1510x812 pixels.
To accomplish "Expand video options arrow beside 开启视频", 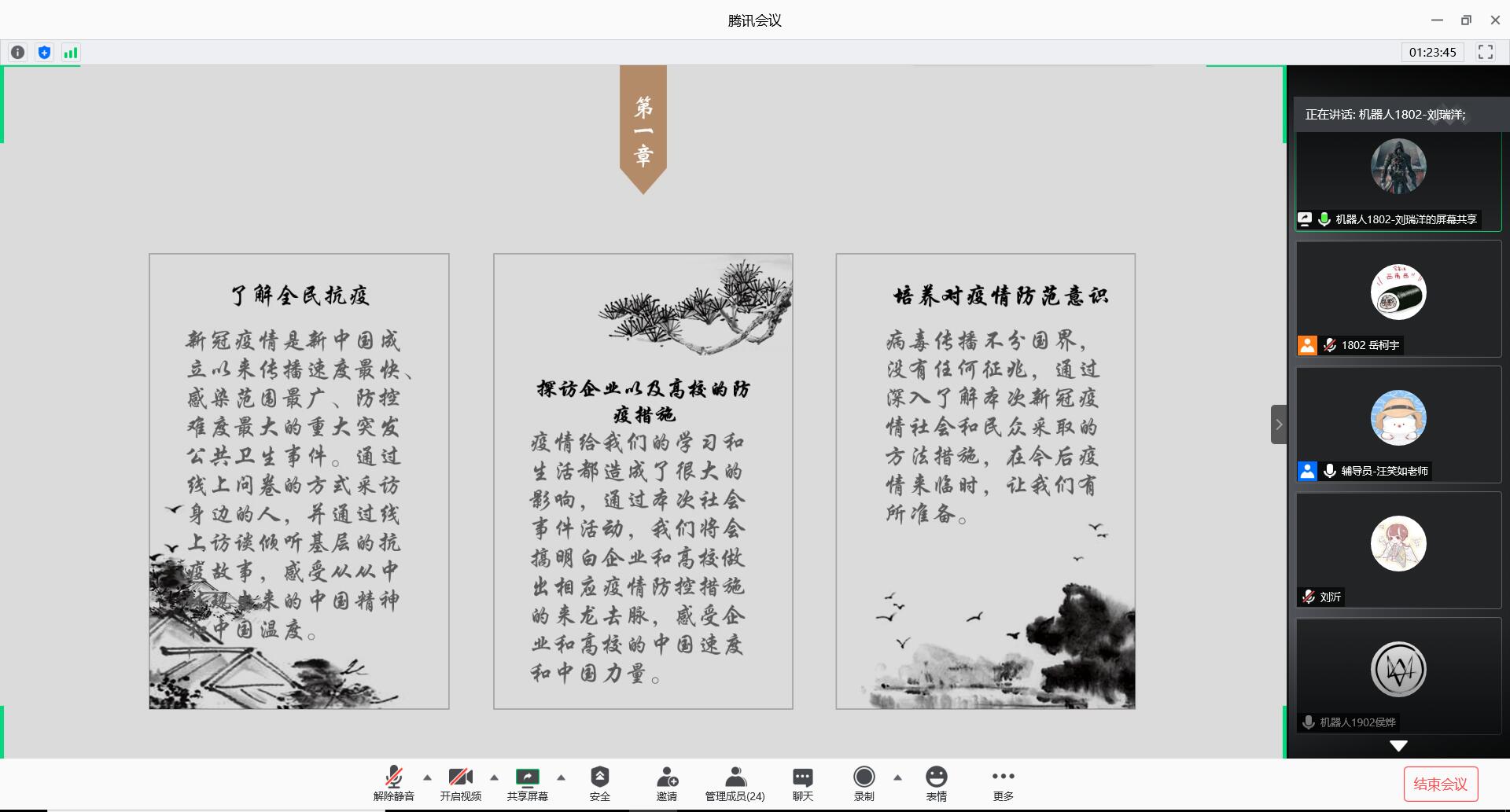I will point(494,777).
